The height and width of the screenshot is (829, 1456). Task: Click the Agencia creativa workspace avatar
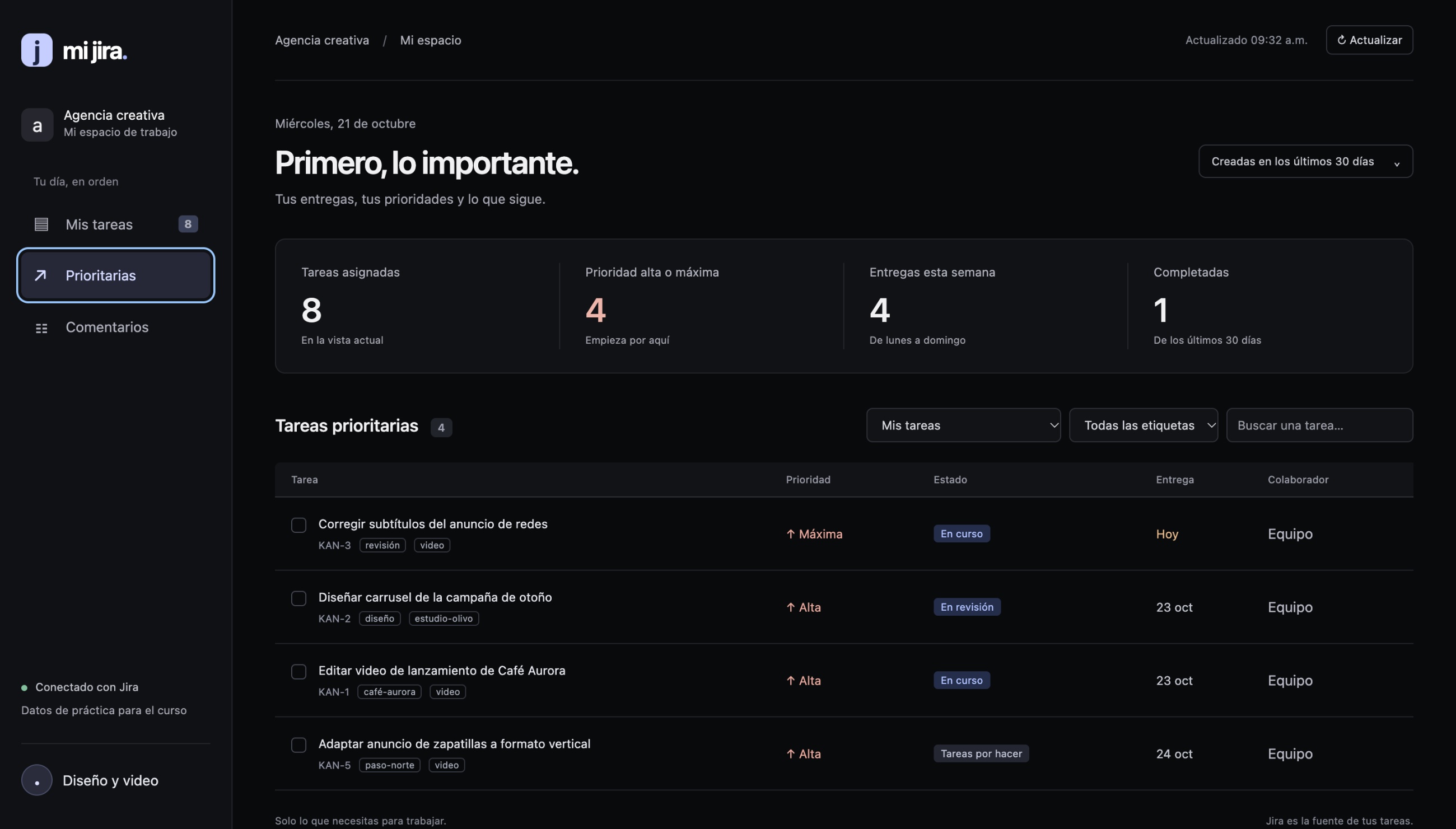click(x=37, y=125)
